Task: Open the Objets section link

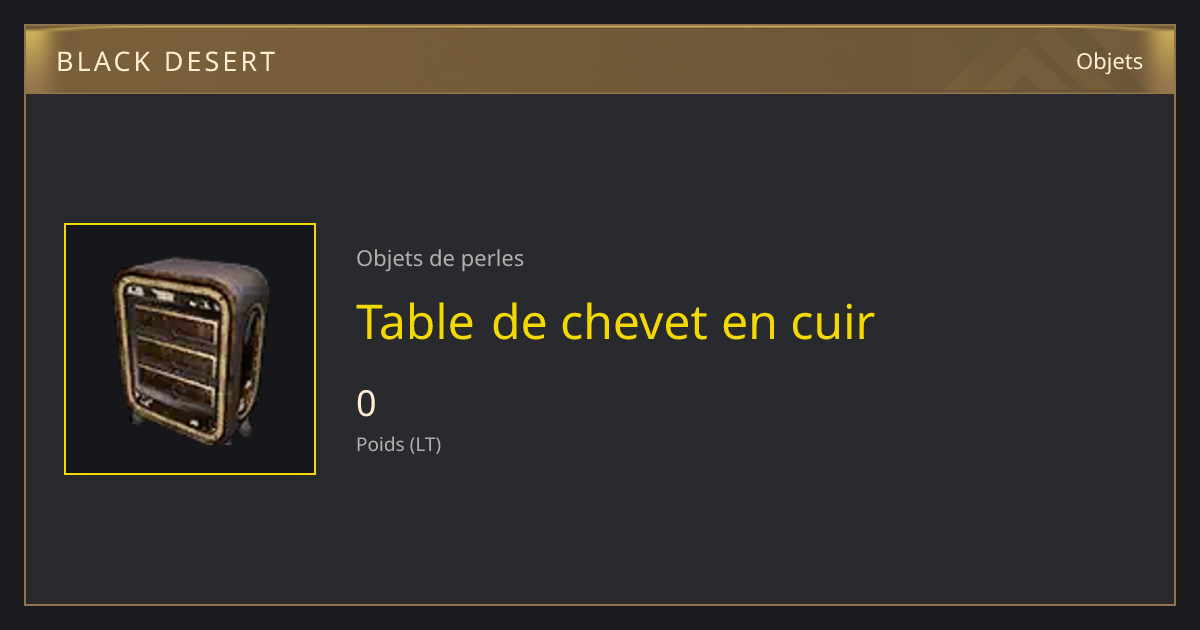Action: pos(1109,61)
